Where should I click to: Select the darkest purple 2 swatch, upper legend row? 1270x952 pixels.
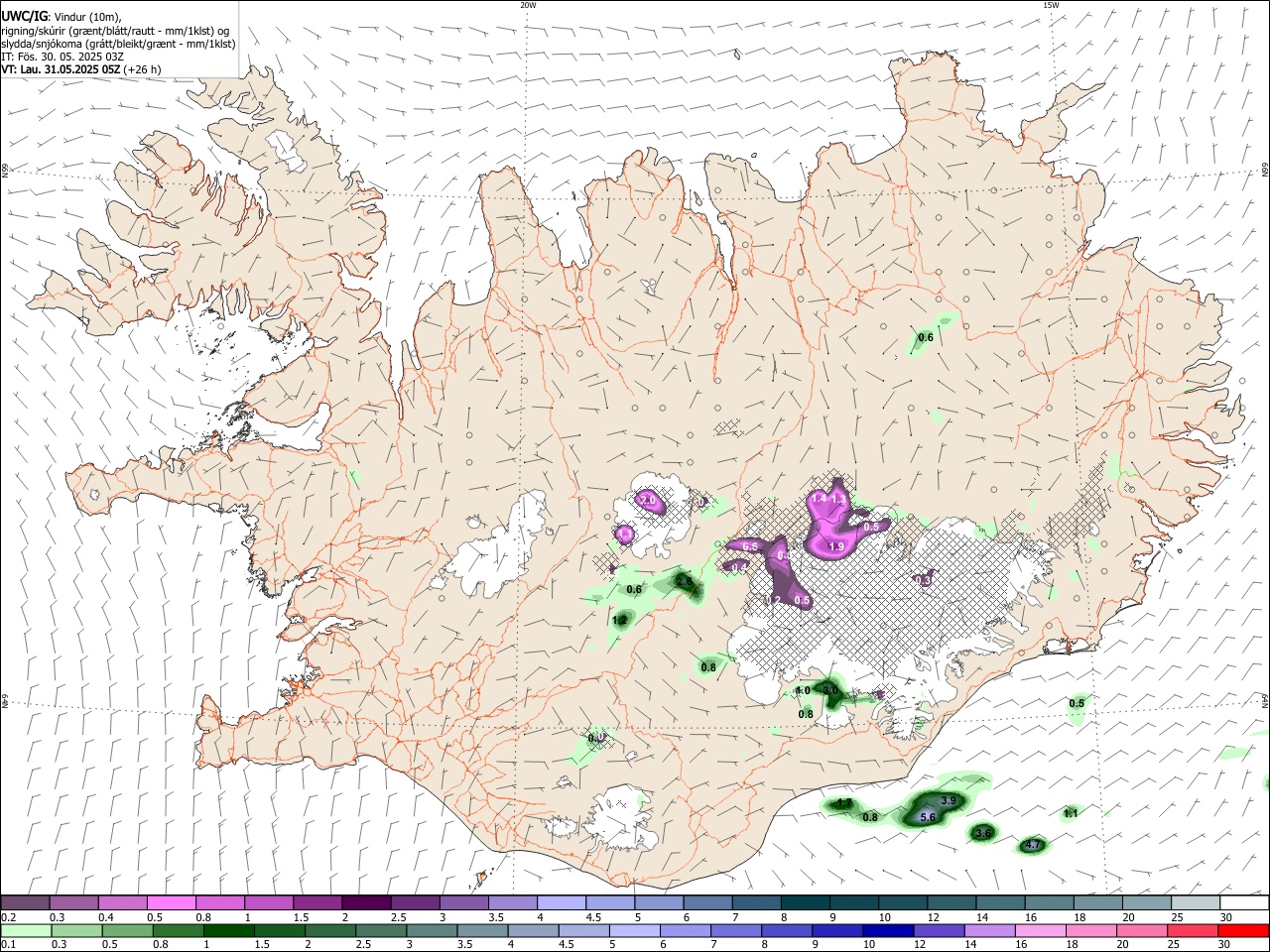click(x=365, y=903)
